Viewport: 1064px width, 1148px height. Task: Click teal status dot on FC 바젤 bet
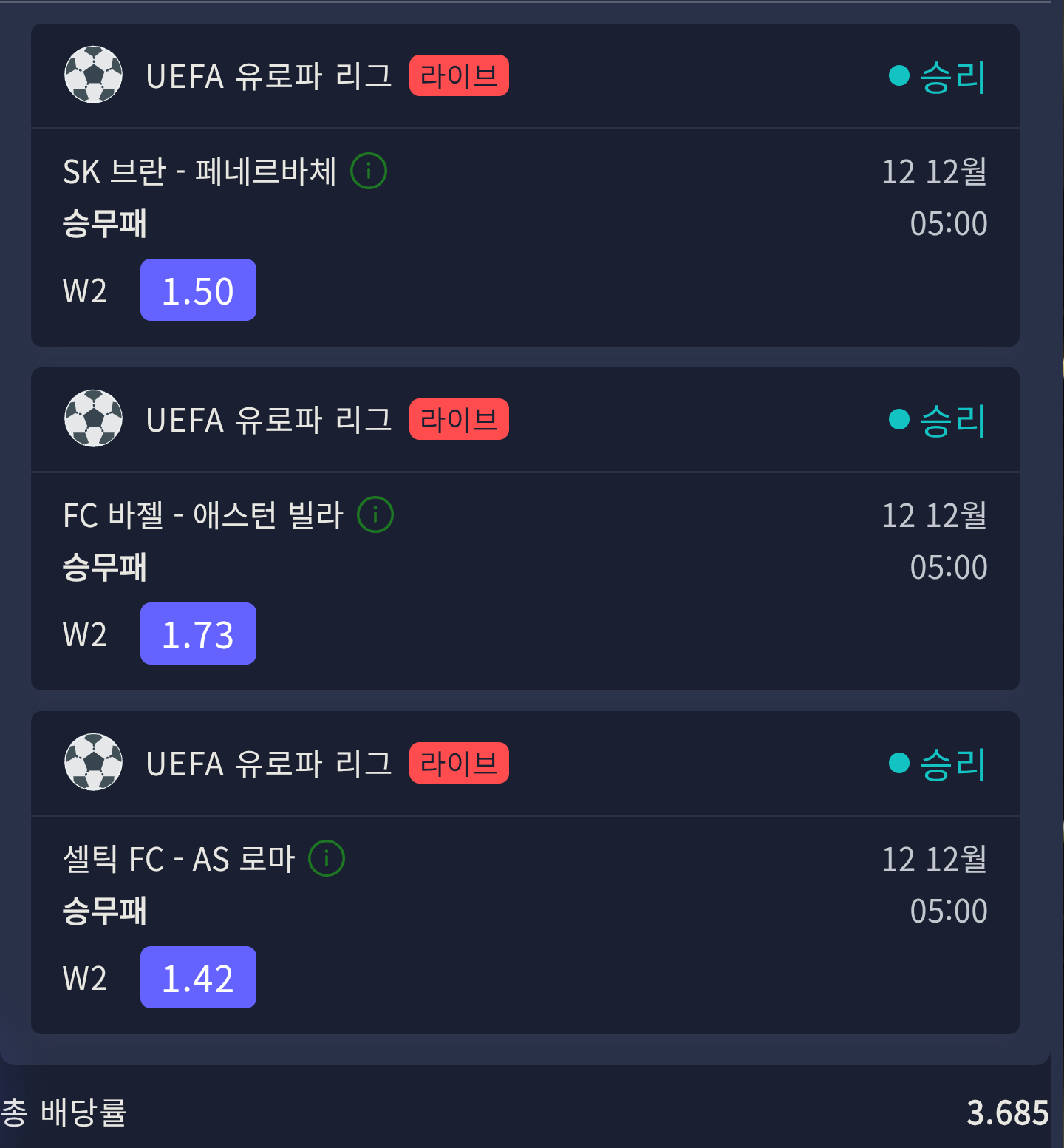tap(898, 419)
